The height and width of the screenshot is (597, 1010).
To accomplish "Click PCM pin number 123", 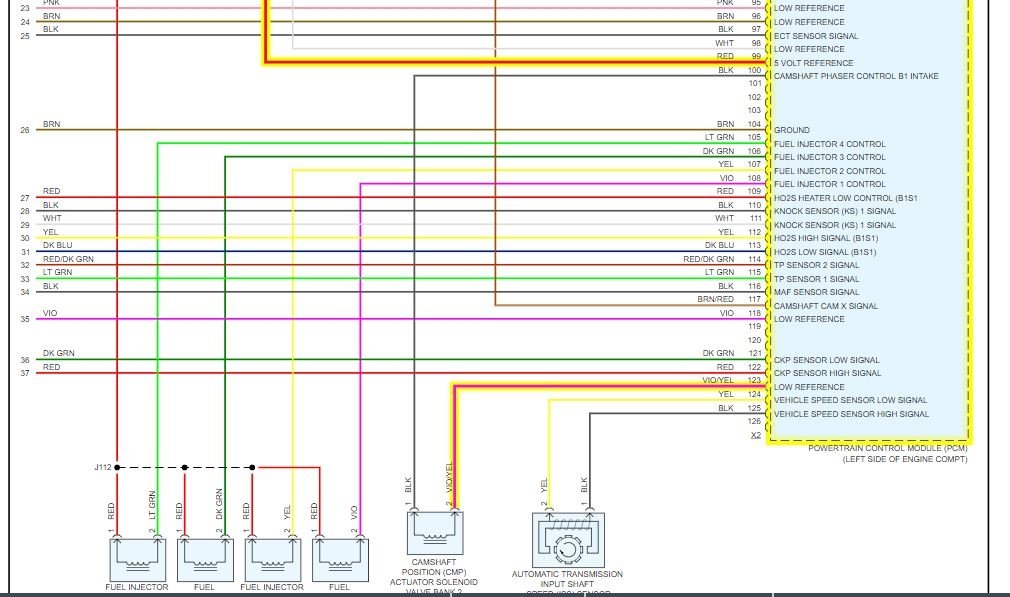I will pyautogui.click(x=754, y=380).
